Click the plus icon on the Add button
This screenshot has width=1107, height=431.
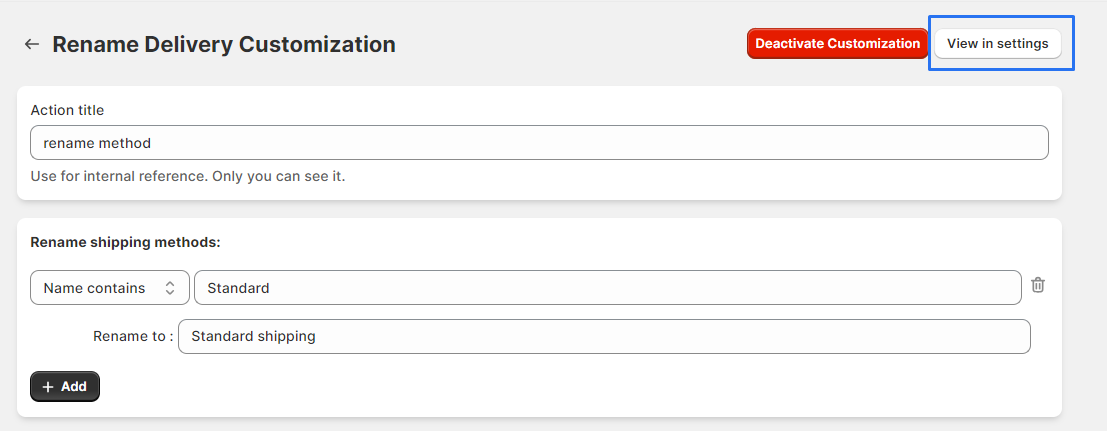(x=48, y=387)
